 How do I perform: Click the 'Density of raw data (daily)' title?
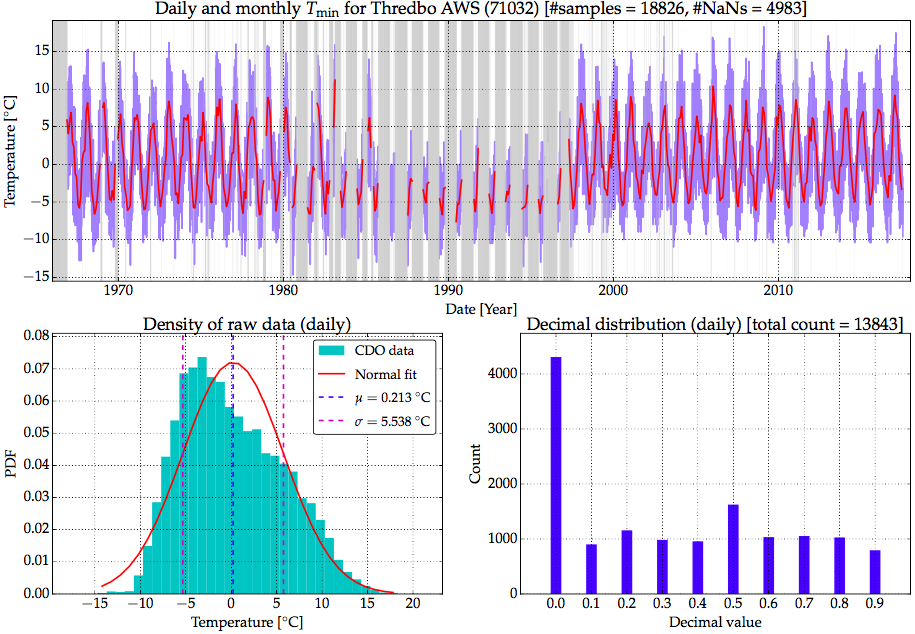[x=239, y=324]
